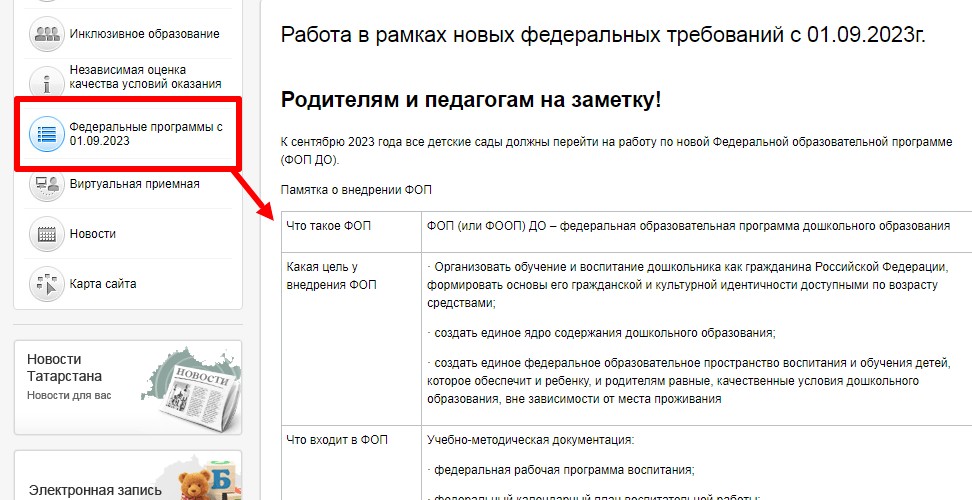Click the 'Что такое ФОП' table cell
972x500 pixels.
[328, 226]
